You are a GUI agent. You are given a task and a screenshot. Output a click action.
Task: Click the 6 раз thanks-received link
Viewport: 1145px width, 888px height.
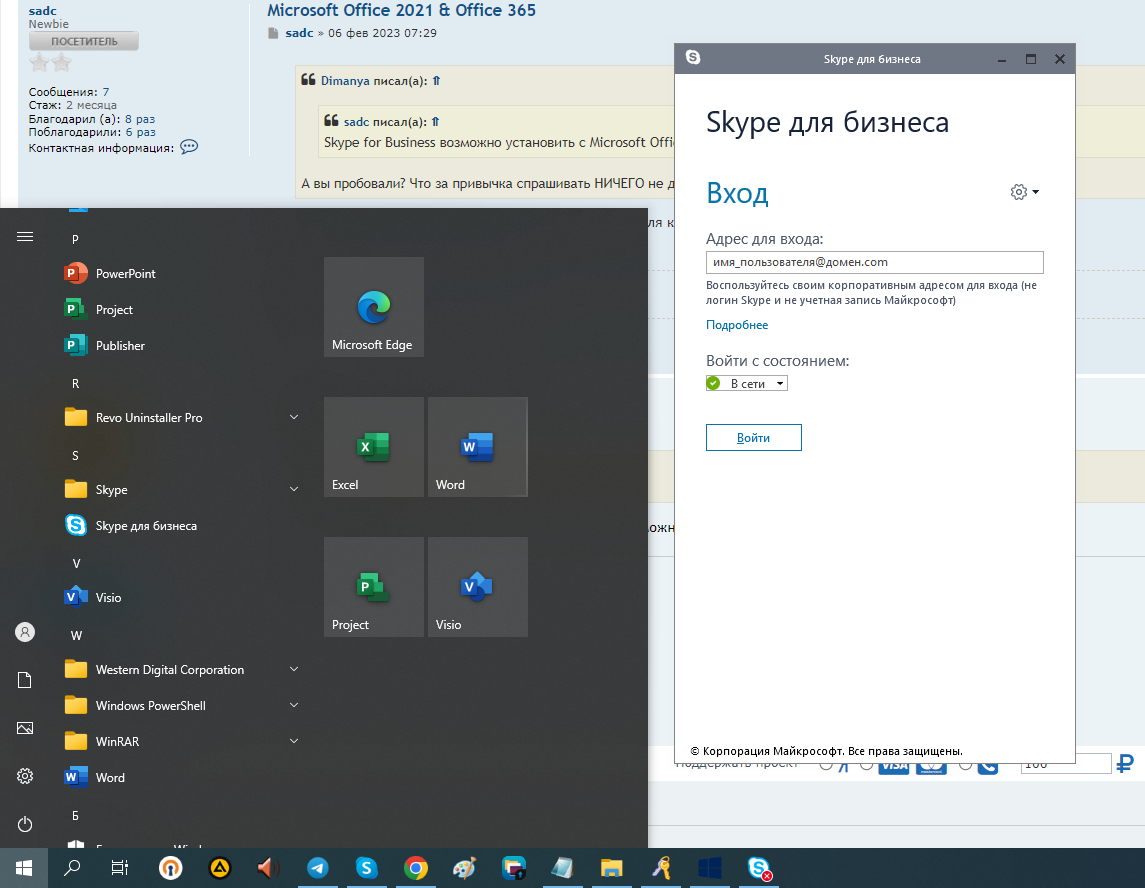[139, 132]
